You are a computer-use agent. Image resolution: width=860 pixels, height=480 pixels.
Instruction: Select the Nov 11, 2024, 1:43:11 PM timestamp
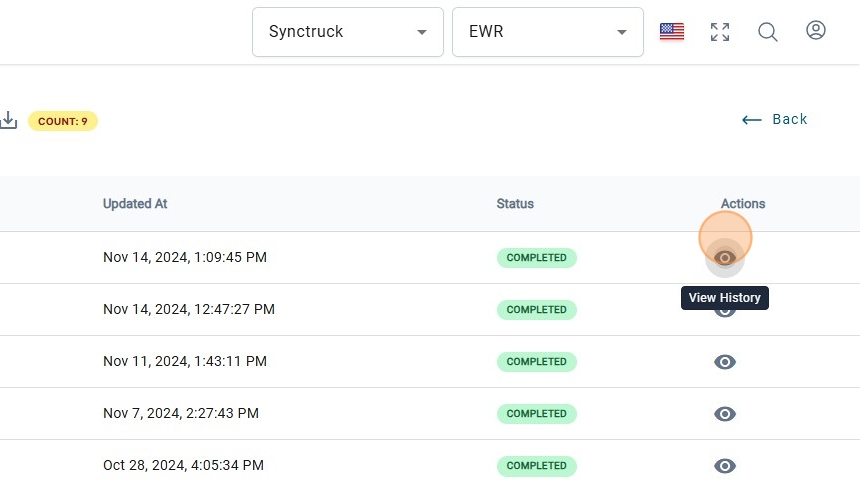point(185,362)
